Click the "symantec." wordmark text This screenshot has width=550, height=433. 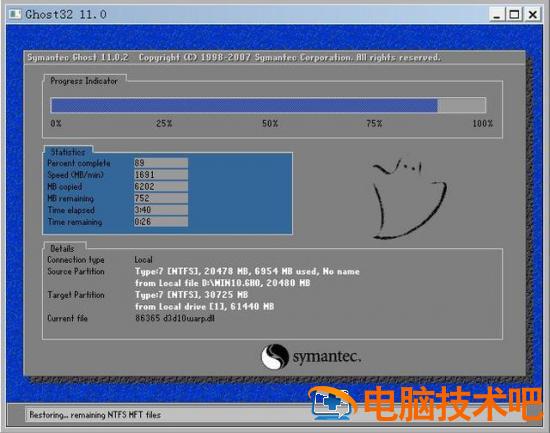tap(327, 357)
